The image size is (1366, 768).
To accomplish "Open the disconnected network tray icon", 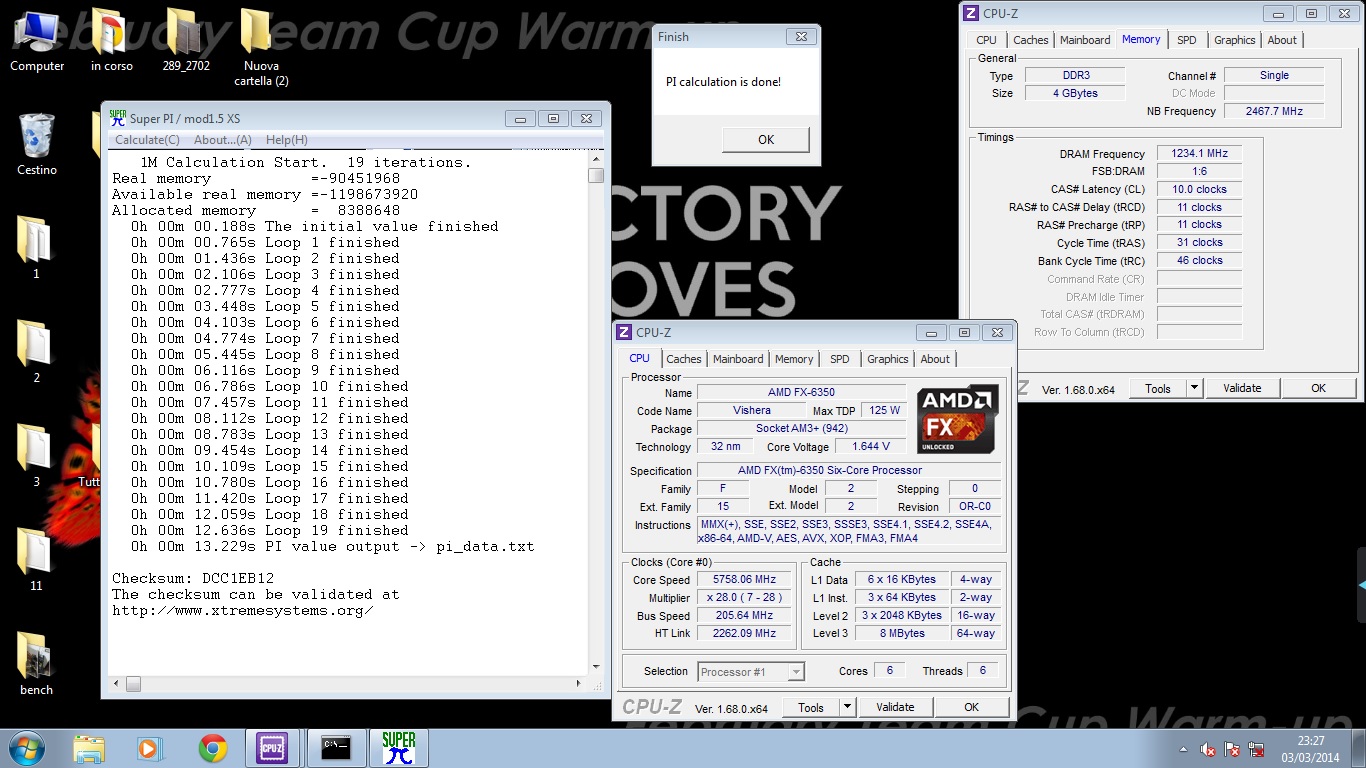I will (1257, 749).
